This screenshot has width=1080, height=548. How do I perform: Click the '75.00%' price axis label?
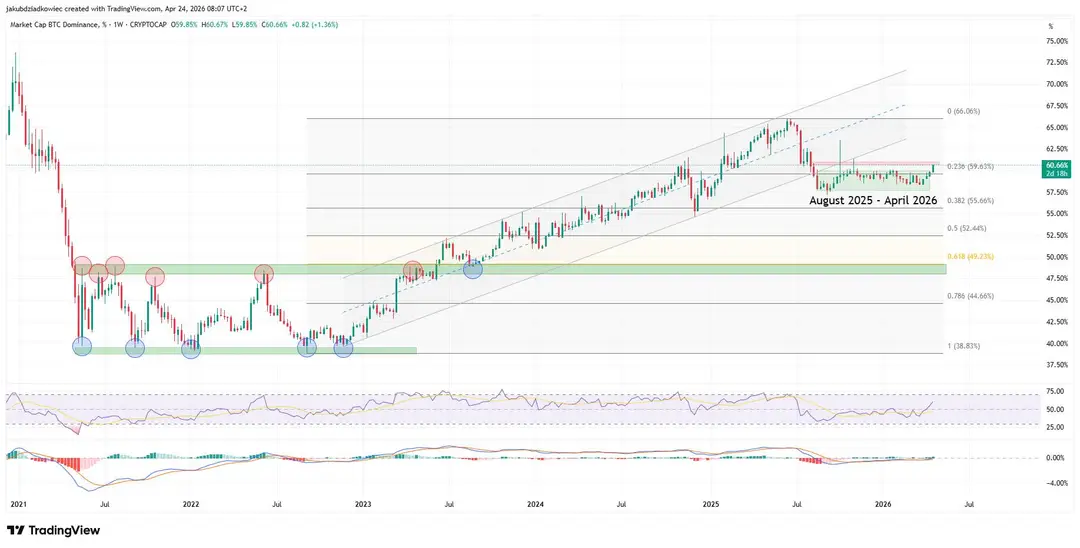(x=1057, y=41)
